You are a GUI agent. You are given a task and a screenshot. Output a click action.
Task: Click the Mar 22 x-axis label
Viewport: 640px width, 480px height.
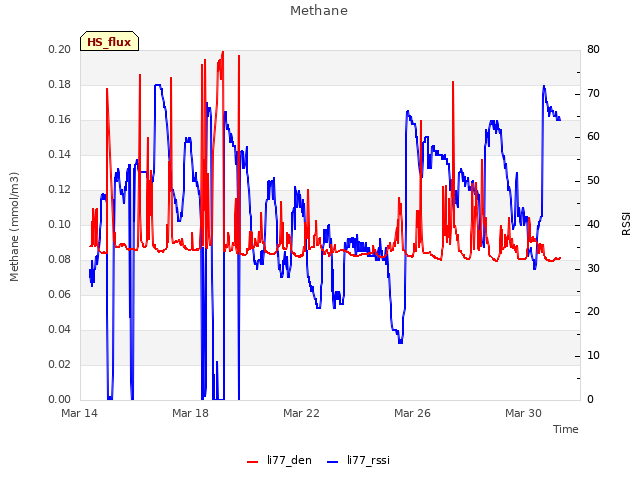301,413
